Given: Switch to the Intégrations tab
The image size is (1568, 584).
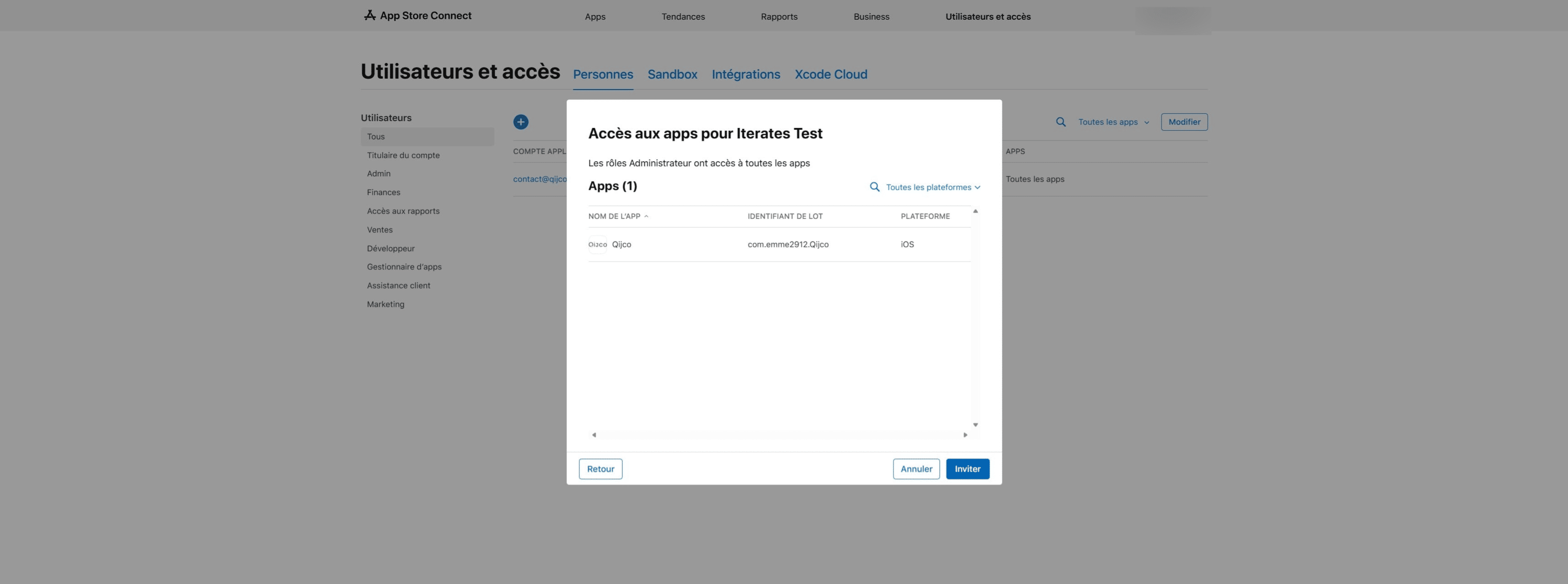Looking at the screenshot, I should pyautogui.click(x=746, y=74).
